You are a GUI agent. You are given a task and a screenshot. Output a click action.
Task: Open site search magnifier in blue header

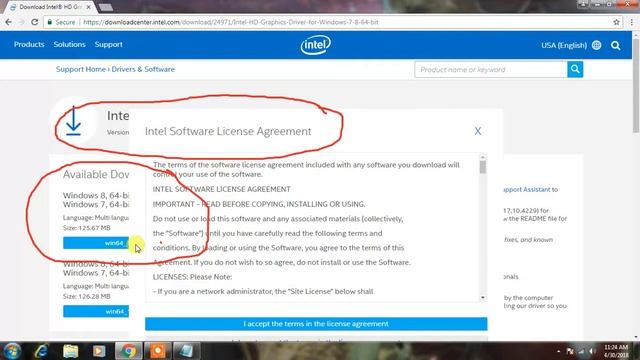(x=616, y=45)
